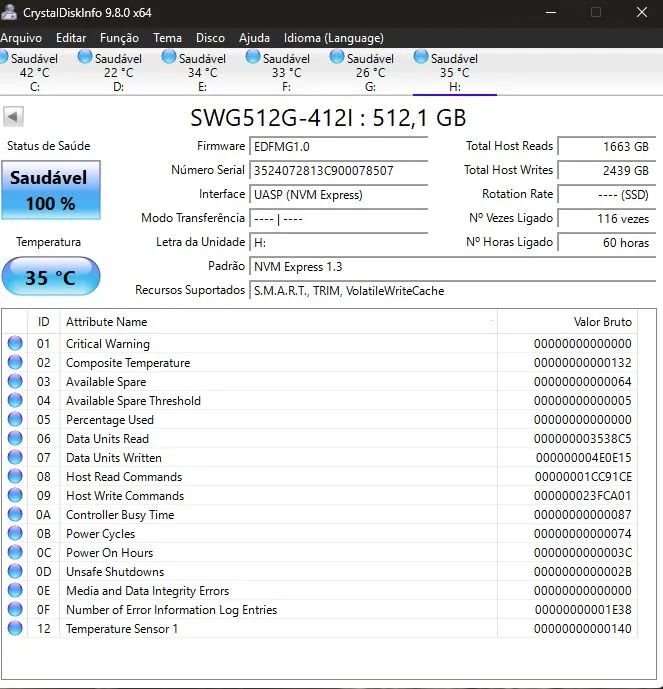Click the status icon for Percentage Used
Image resolution: width=663 pixels, height=689 pixels.
pos(15,419)
